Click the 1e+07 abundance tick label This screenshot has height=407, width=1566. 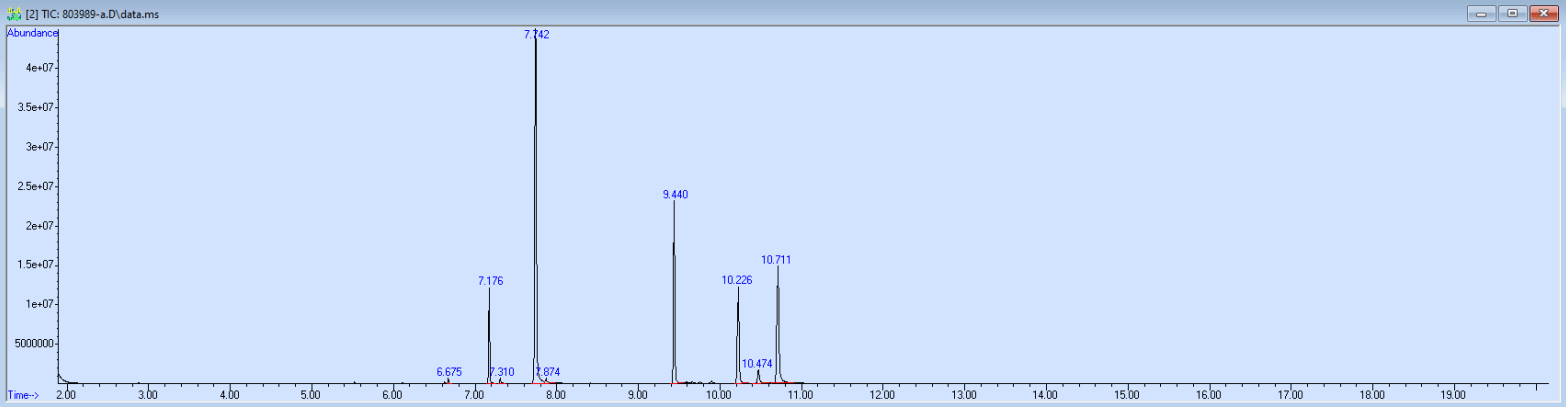coord(39,304)
